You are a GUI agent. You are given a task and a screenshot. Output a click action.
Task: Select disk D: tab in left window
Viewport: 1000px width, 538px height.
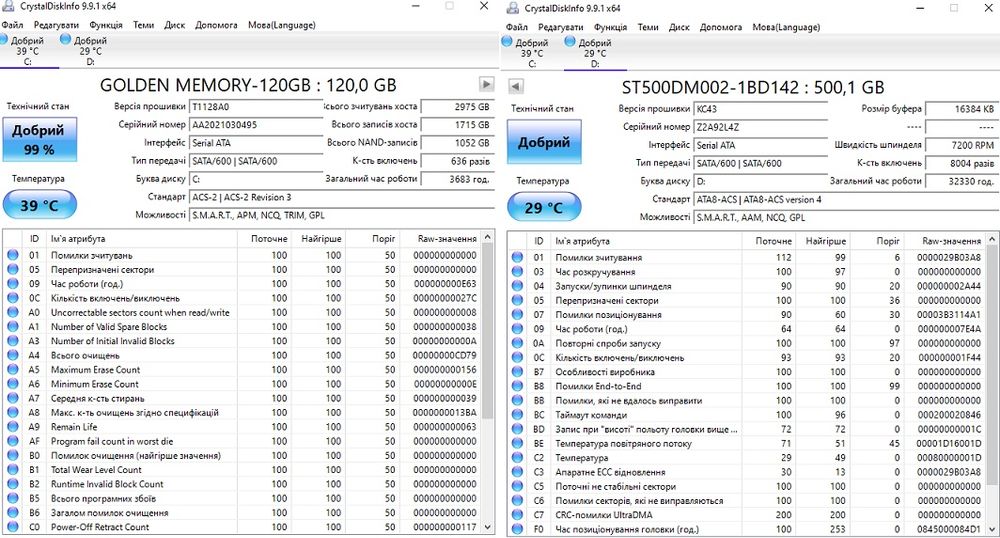point(87,50)
